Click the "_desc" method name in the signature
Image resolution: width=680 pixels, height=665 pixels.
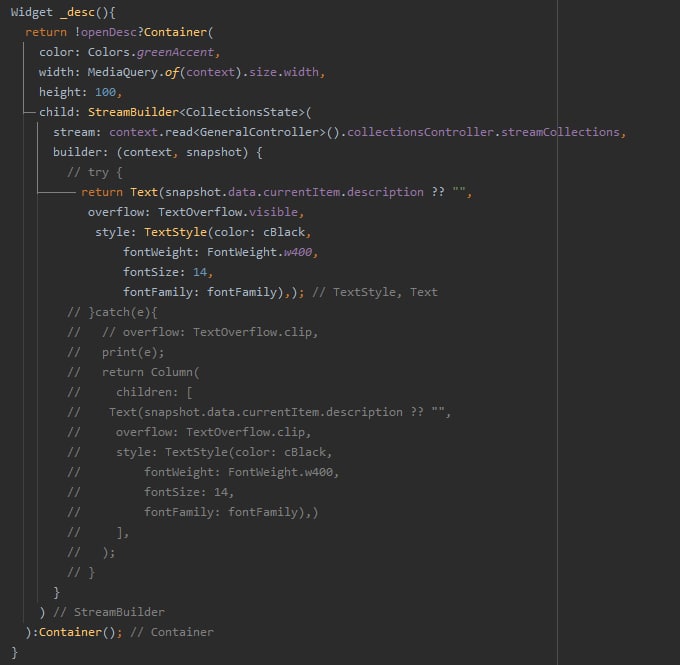[x=77, y=12]
